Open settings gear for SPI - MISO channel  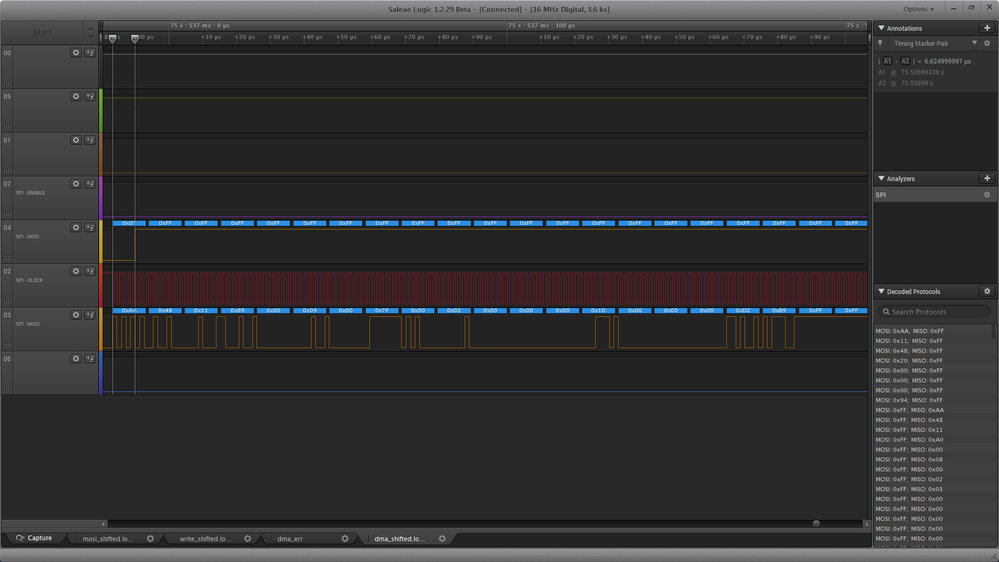[76, 315]
